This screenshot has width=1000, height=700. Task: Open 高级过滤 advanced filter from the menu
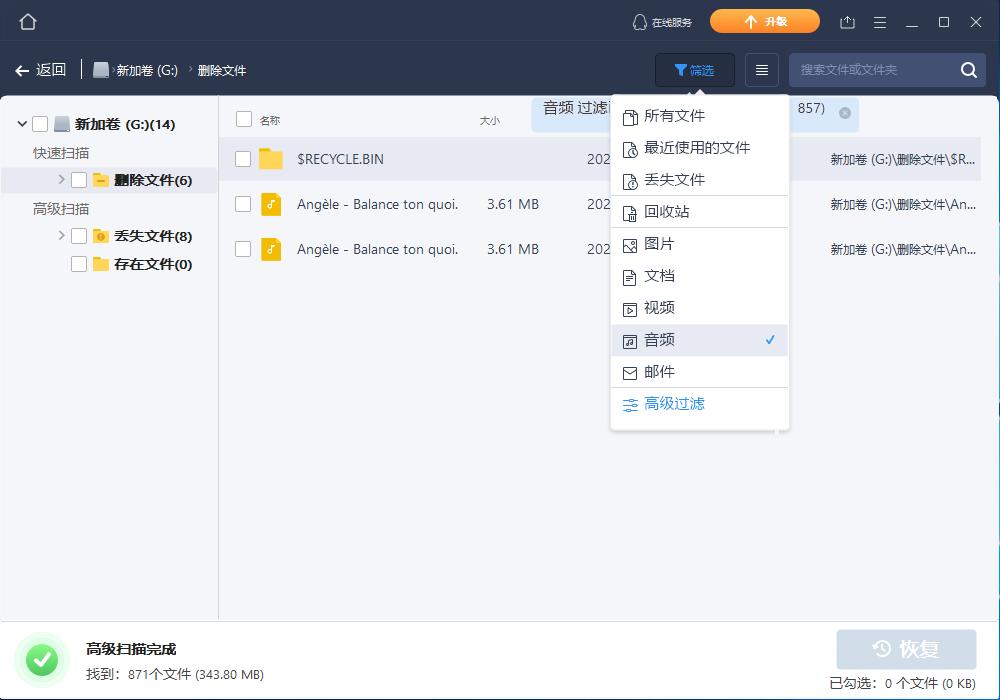coord(675,404)
